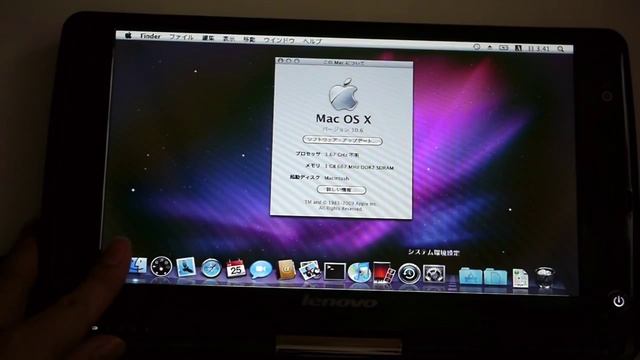This screenshot has height=360, width=640.
Task: Open iCal calendar showing 25
Action: point(236,269)
